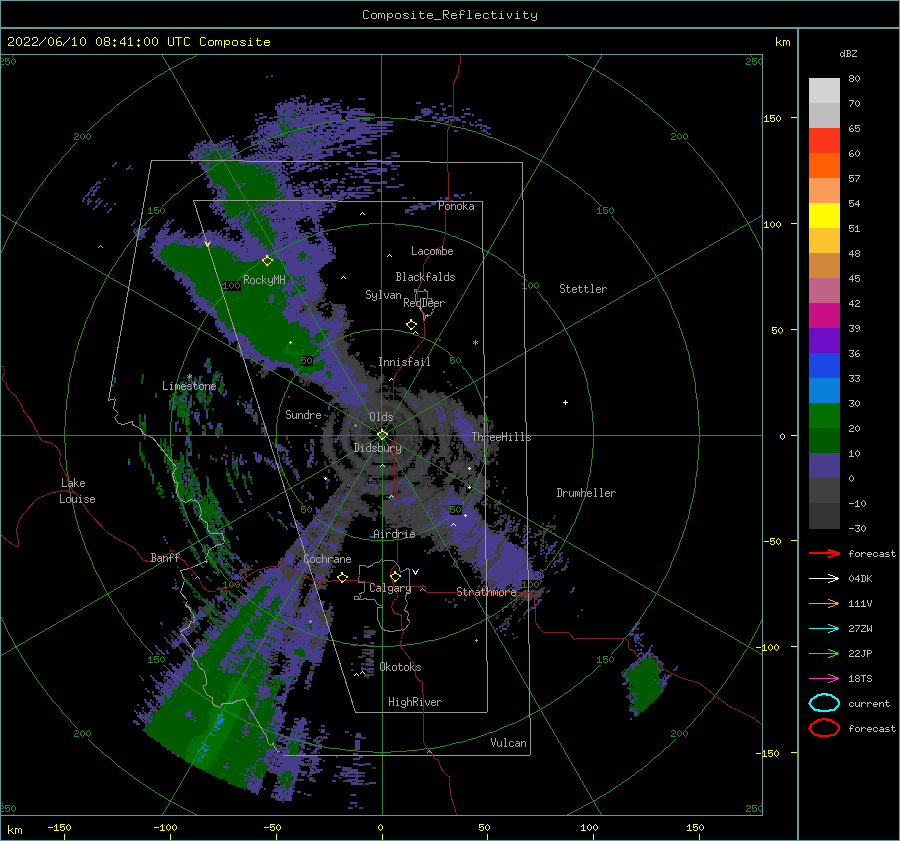Select the bright blue 33-36 dBZ swatch
Screen dimensions: 900x841
click(824, 365)
